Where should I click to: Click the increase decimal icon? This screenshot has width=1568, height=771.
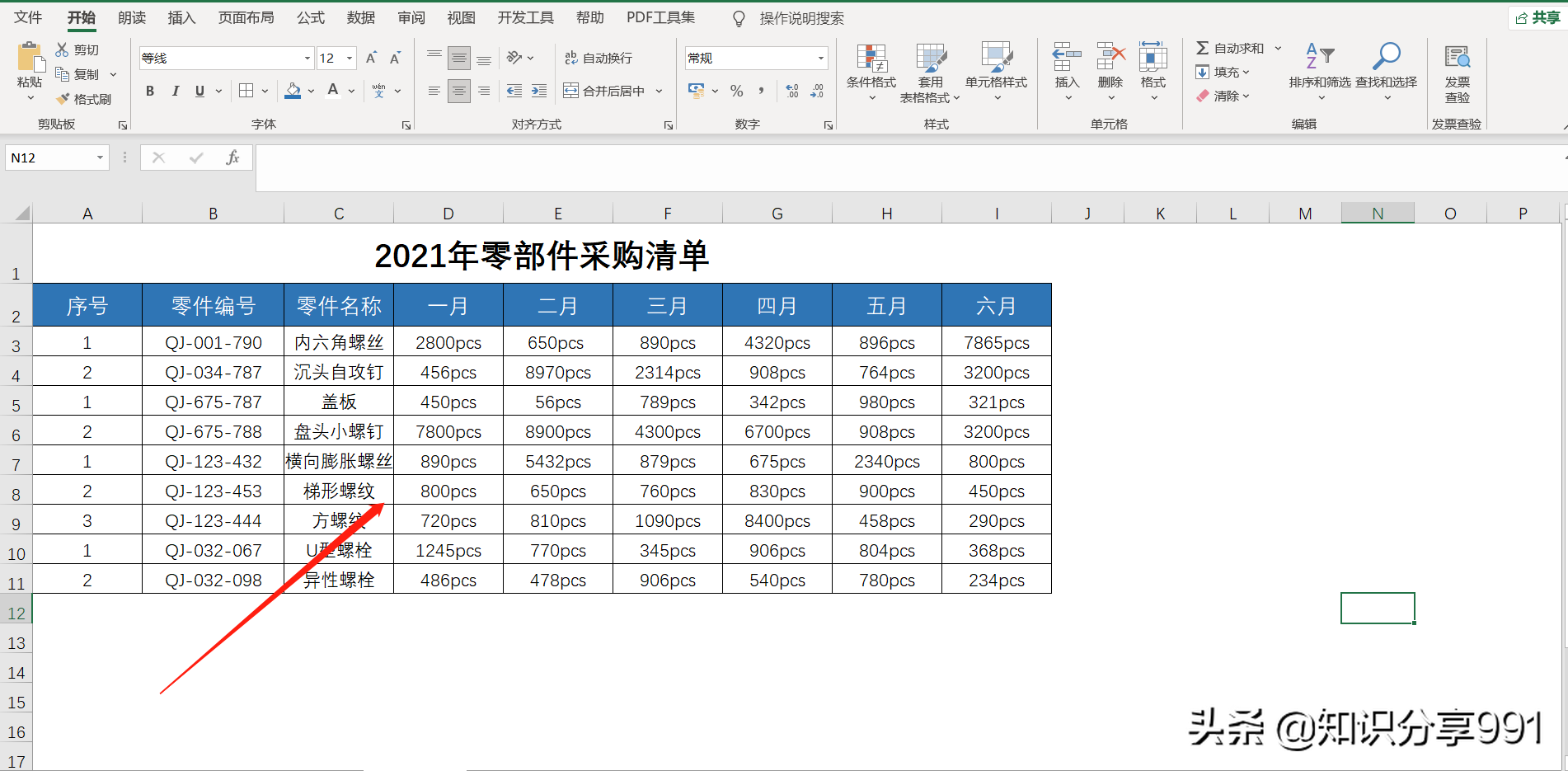coord(792,91)
